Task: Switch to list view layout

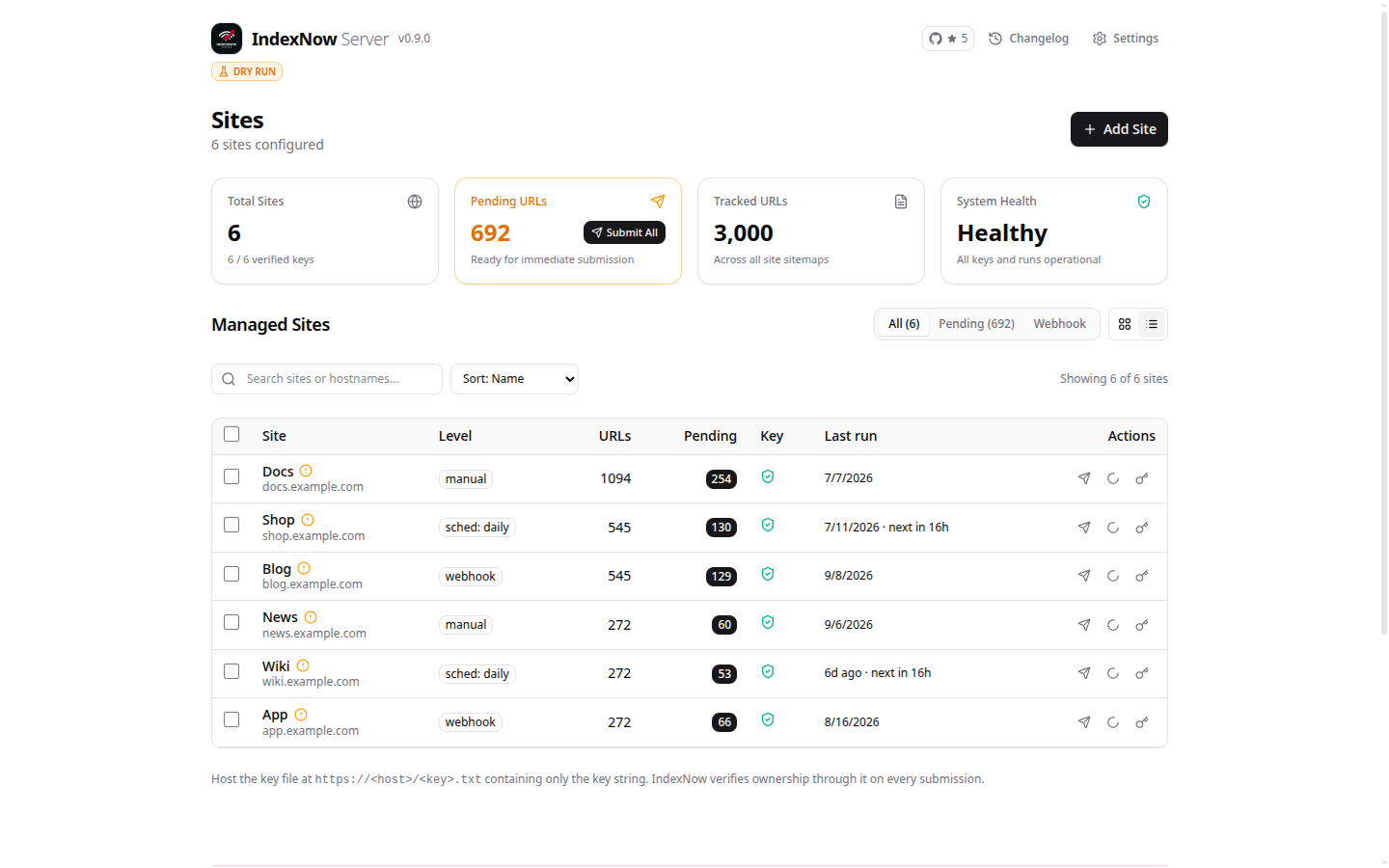Action: click(1152, 324)
